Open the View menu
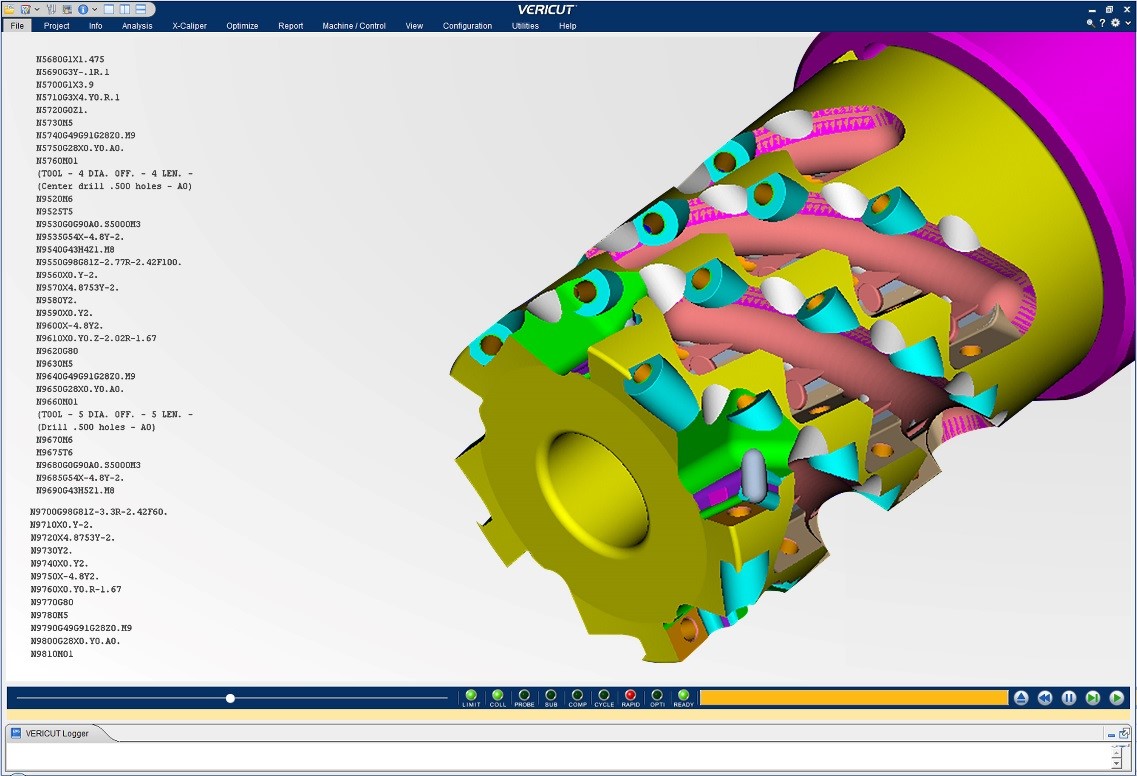This screenshot has height=776, width=1137. (414, 25)
